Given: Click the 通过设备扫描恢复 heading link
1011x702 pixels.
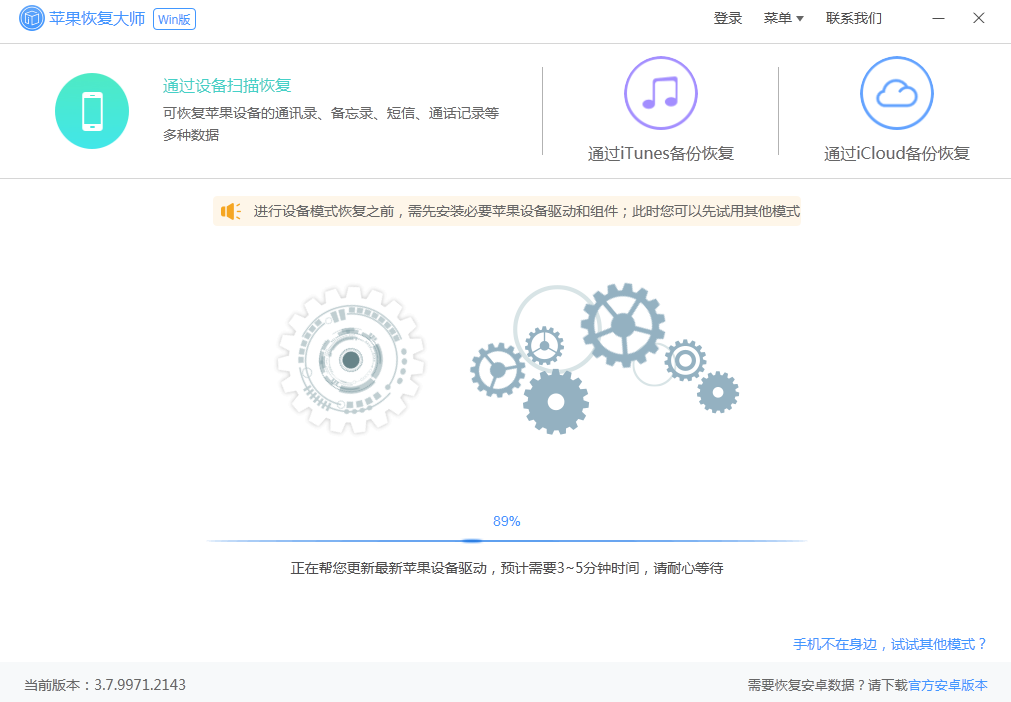Looking at the screenshot, I should point(225,86).
